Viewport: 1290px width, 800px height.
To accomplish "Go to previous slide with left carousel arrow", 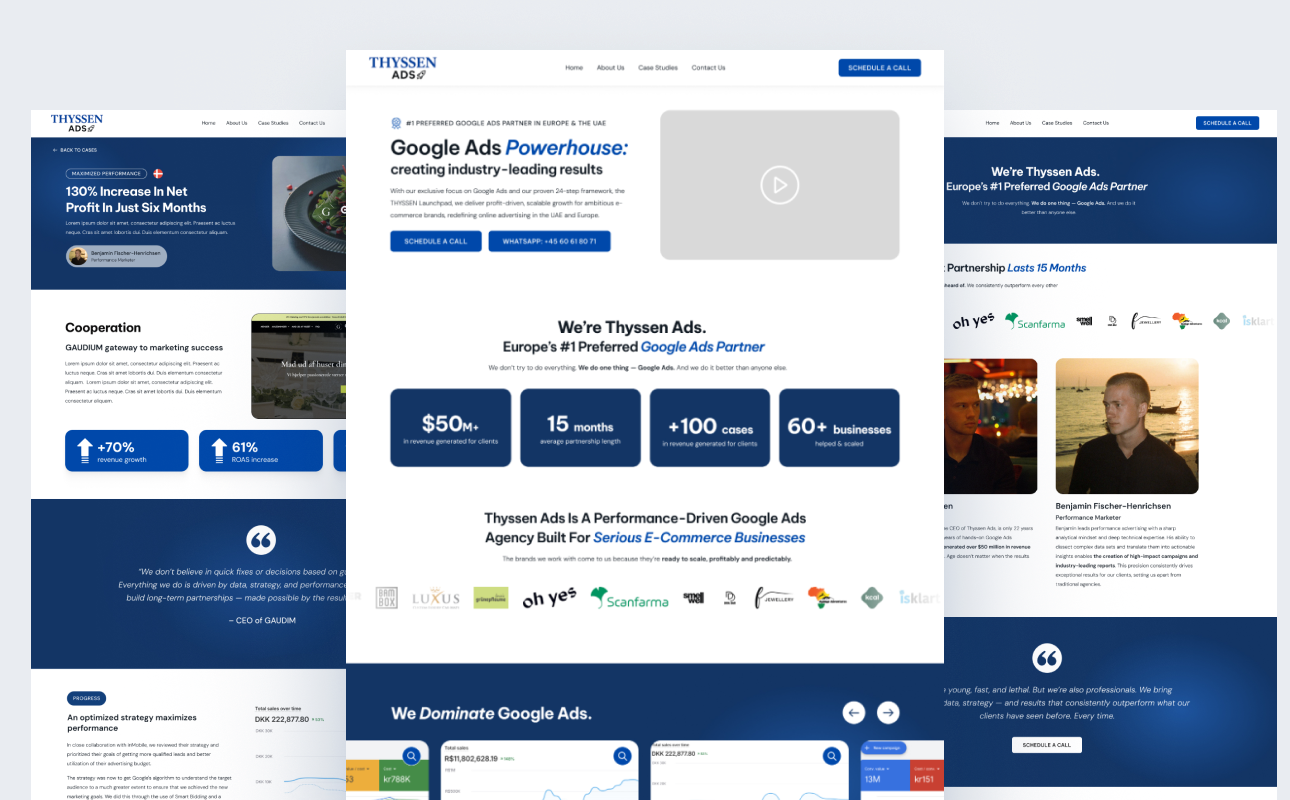I will (x=853, y=712).
